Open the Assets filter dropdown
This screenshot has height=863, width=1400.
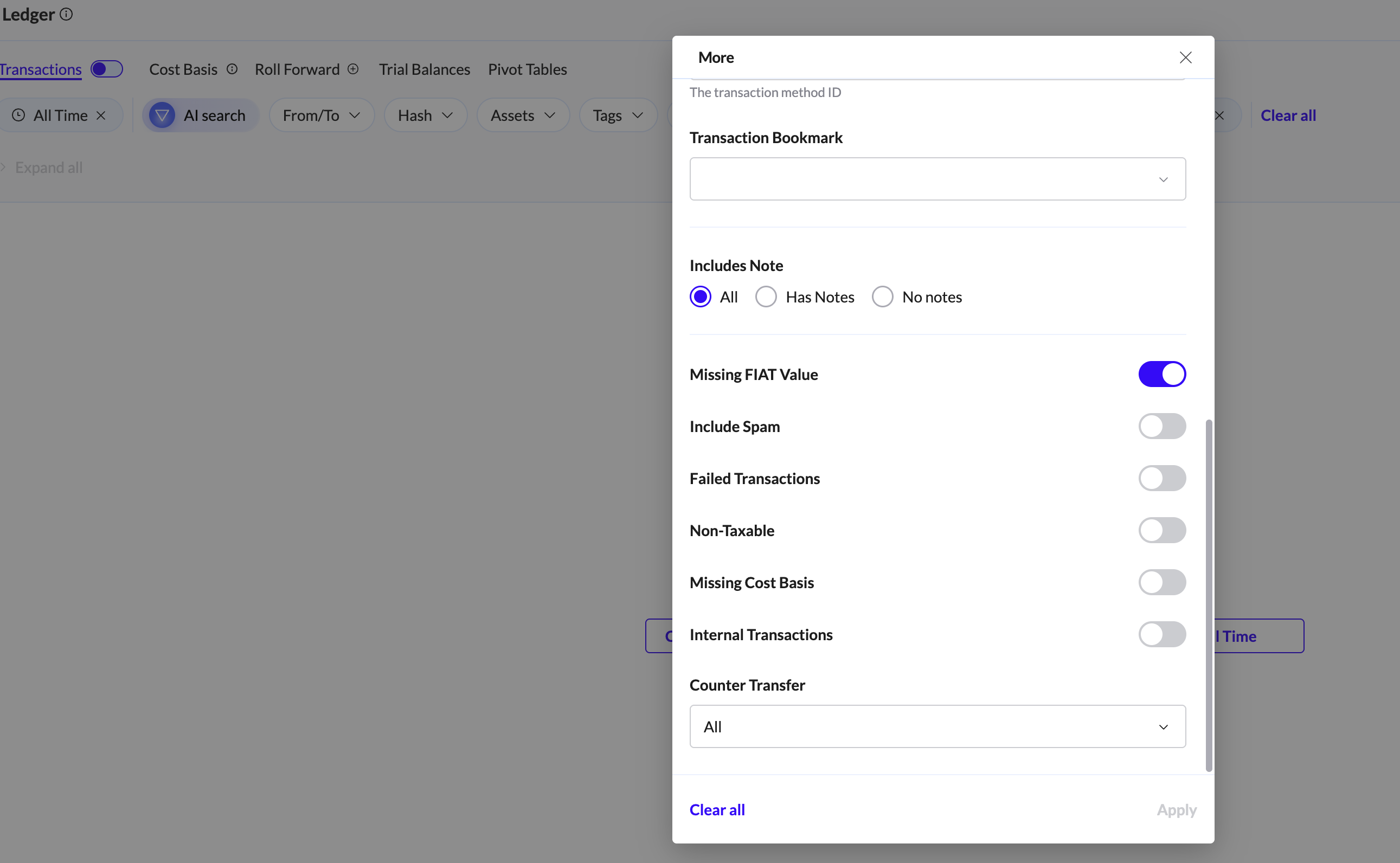523,115
